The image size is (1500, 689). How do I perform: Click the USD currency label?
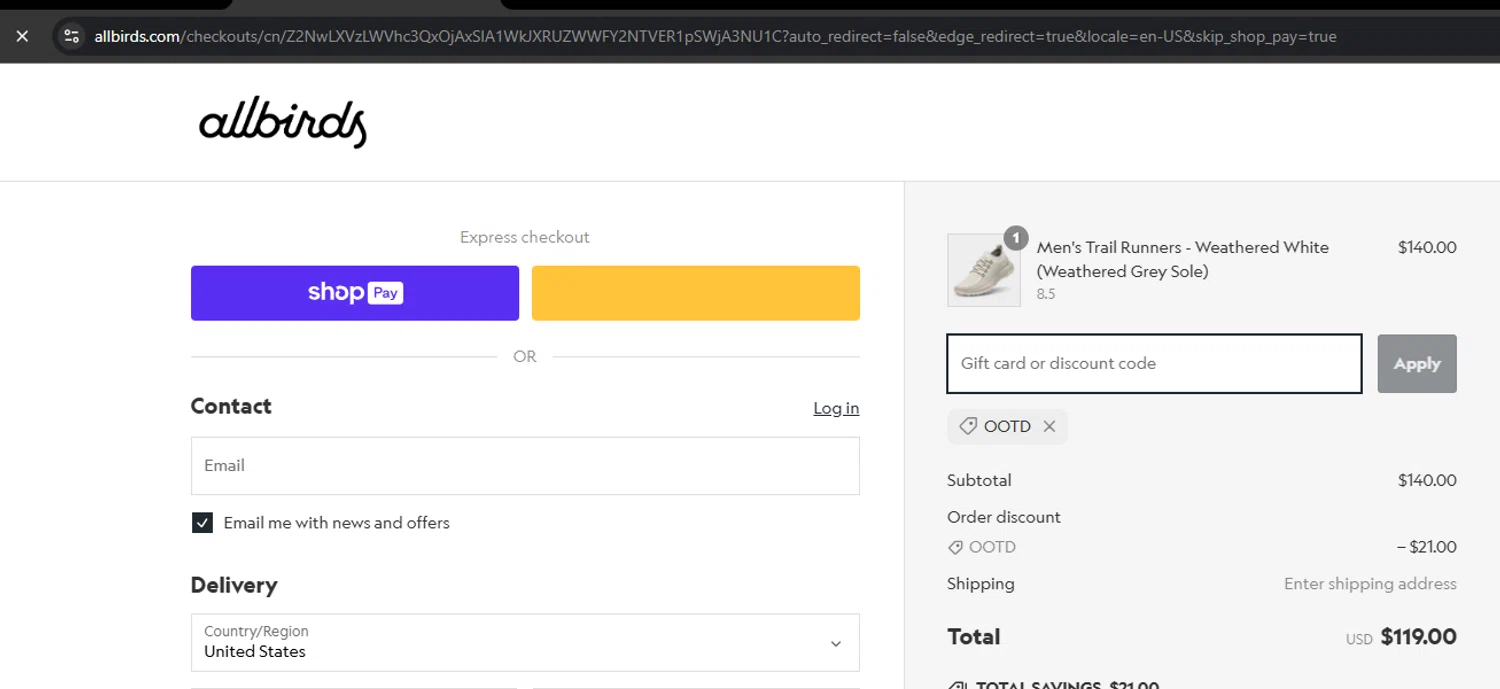click(1359, 639)
